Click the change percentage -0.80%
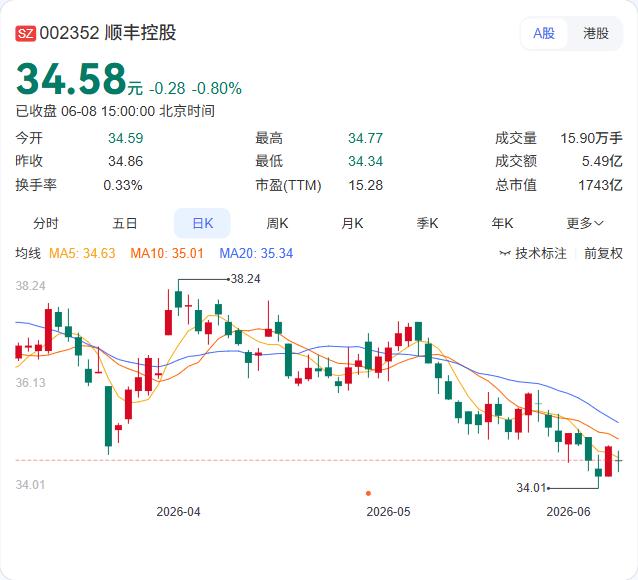Image resolution: width=638 pixels, height=580 pixels. pos(216,88)
